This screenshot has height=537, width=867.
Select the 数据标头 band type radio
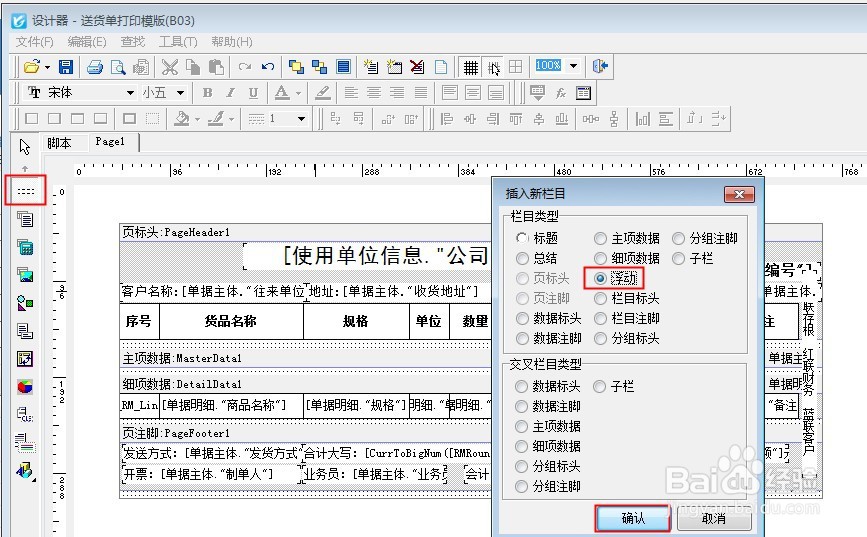tap(521, 319)
